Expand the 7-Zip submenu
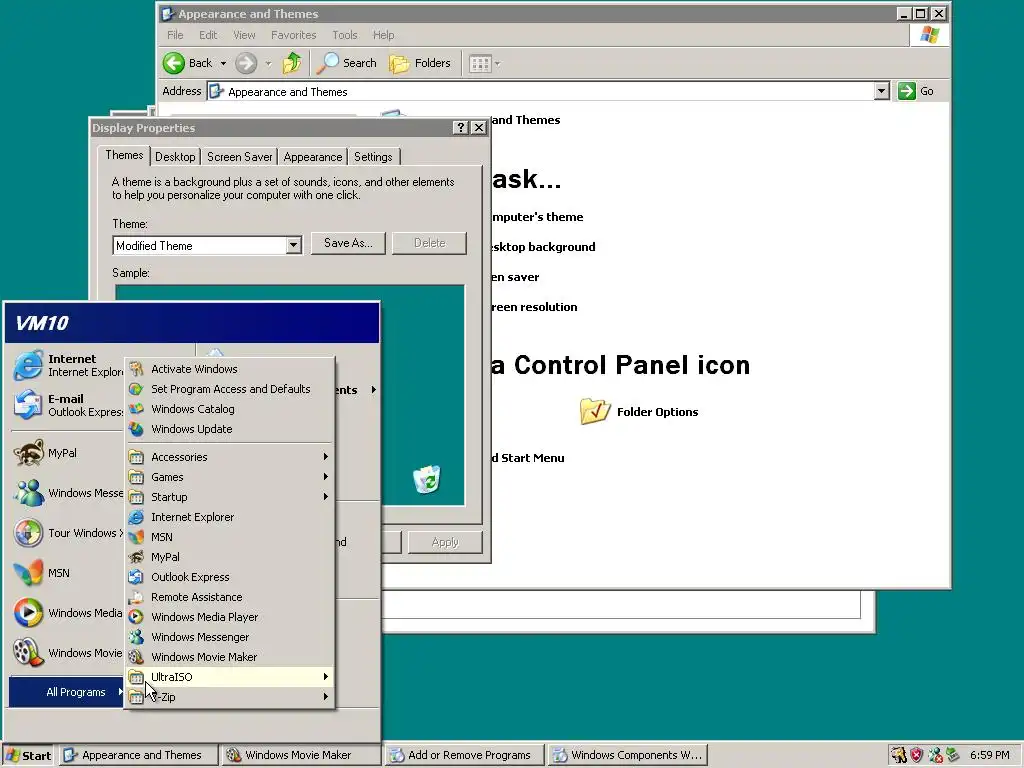The image size is (1024, 768). coord(230,697)
